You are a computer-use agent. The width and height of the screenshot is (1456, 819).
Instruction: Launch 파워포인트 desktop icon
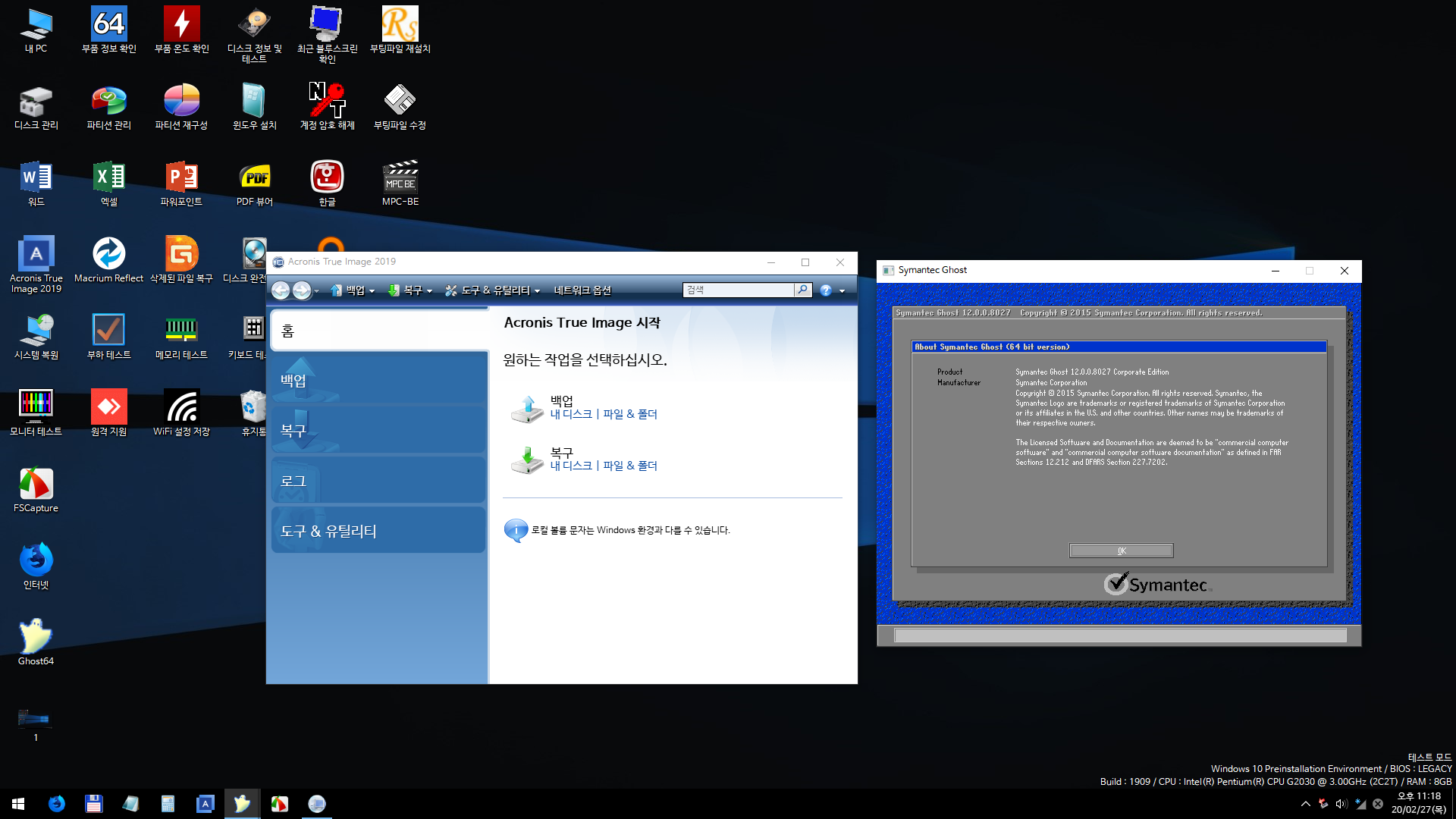tap(182, 184)
